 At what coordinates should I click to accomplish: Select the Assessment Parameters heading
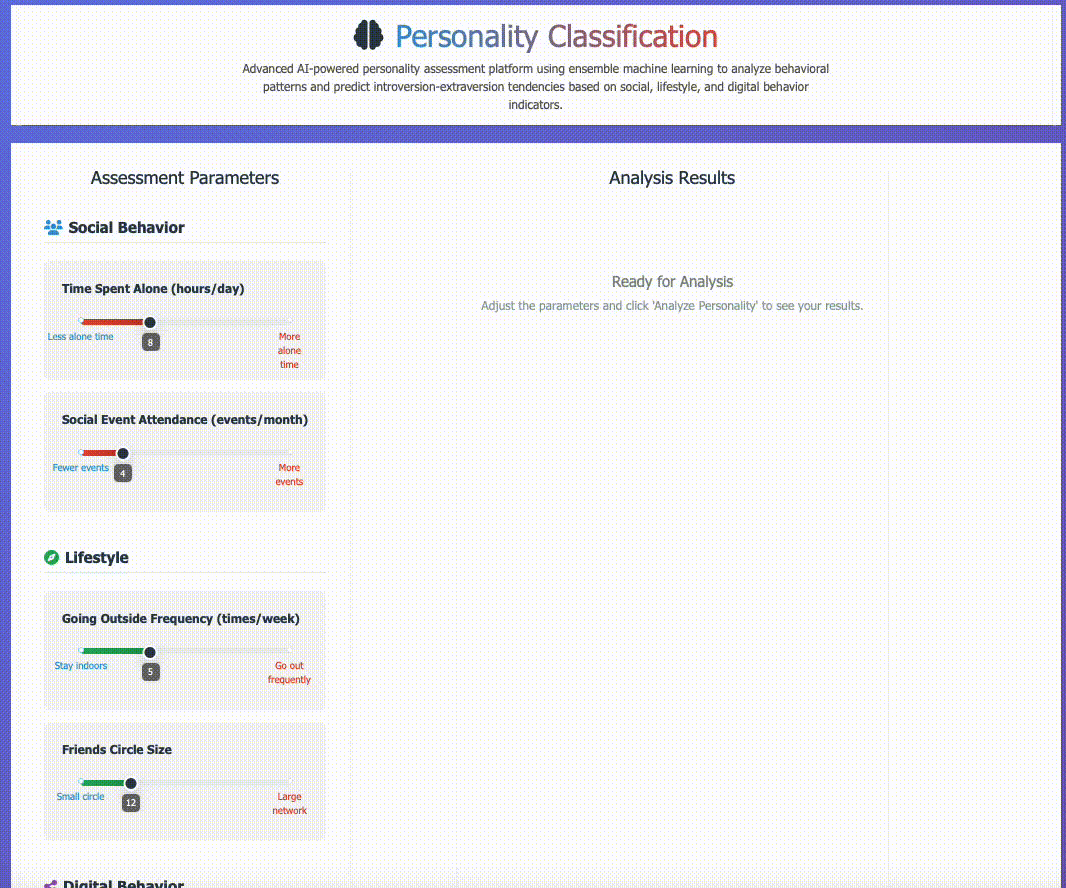point(185,178)
